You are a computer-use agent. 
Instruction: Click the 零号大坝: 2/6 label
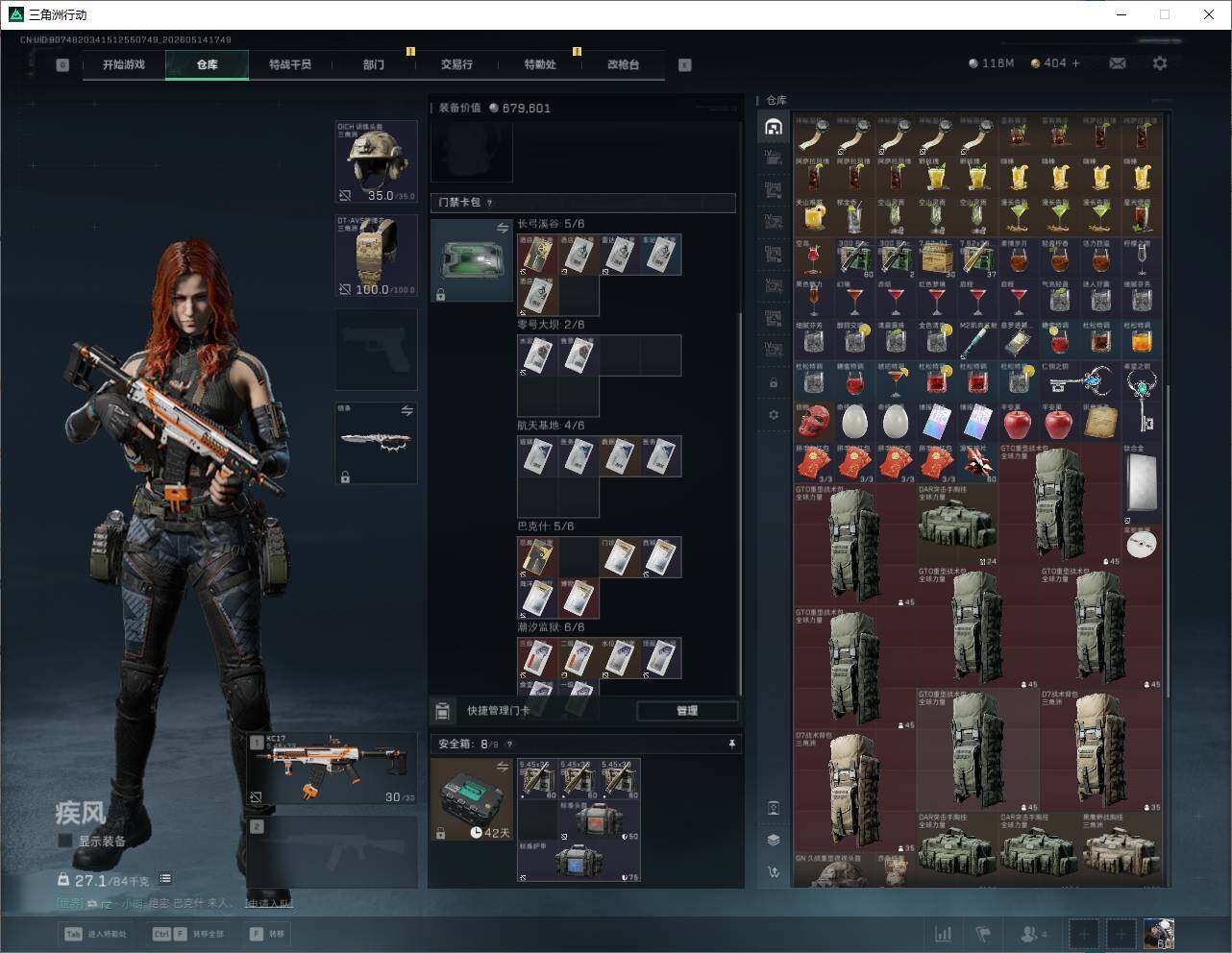[551, 325]
